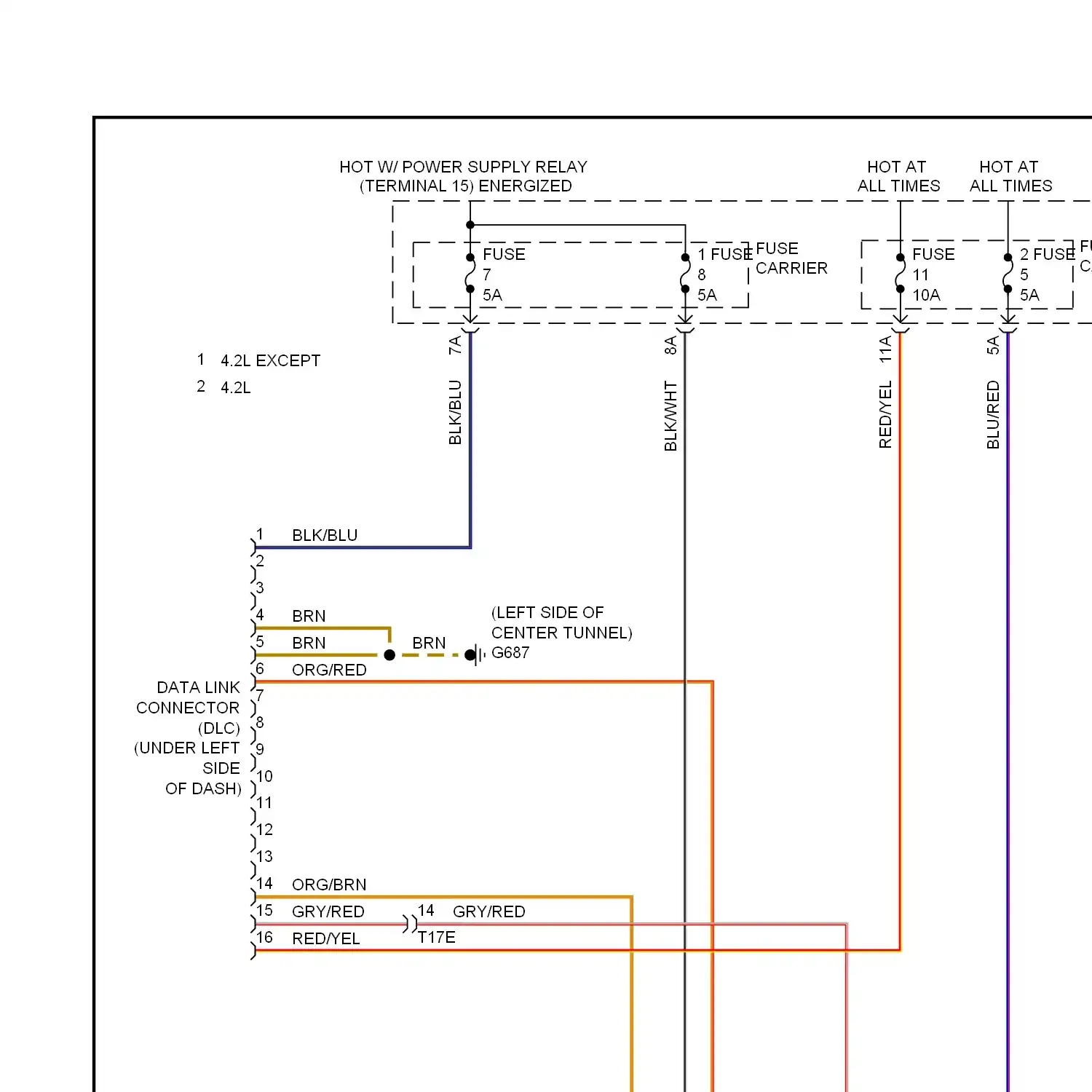Click the "GRY/RED" label at DLC pin 15

[328, 911]
